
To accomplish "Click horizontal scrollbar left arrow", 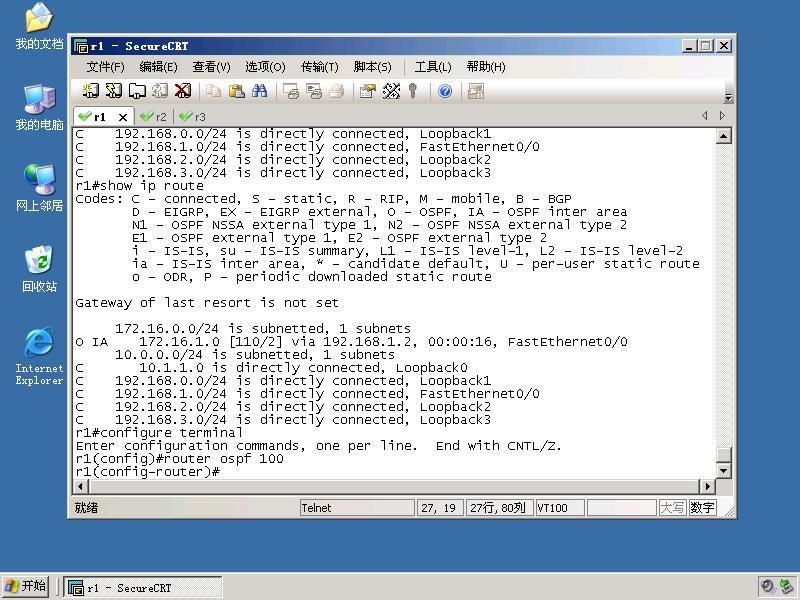I will pos(80,487).
